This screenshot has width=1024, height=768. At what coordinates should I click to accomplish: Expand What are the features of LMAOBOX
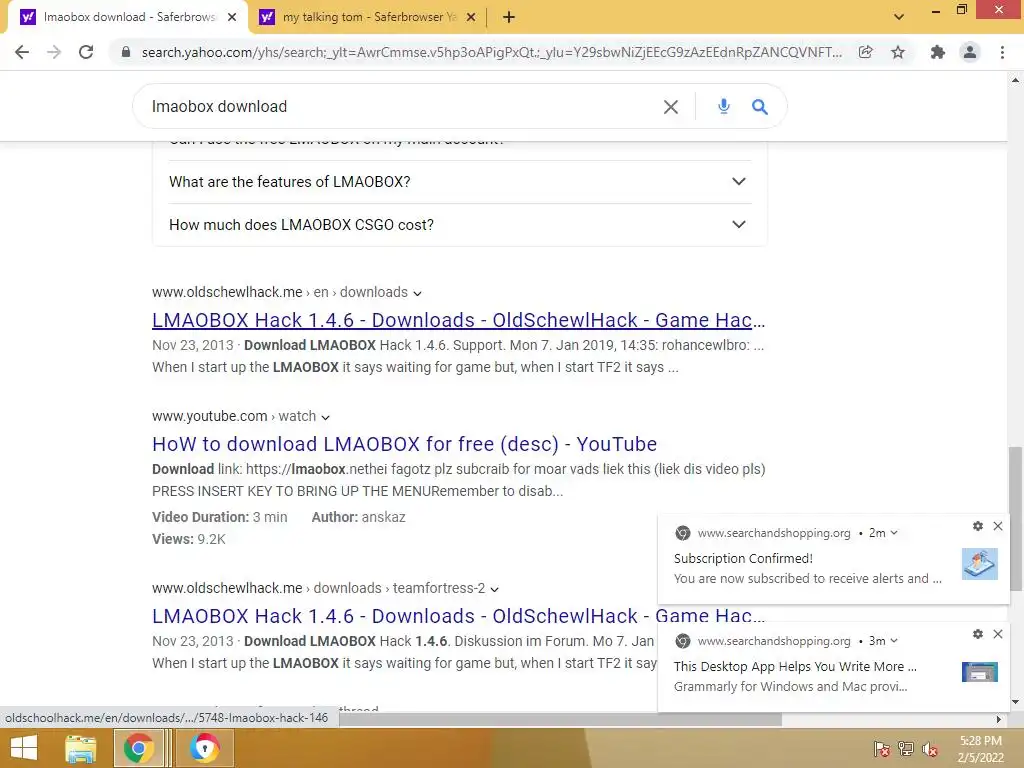[460, 182]
